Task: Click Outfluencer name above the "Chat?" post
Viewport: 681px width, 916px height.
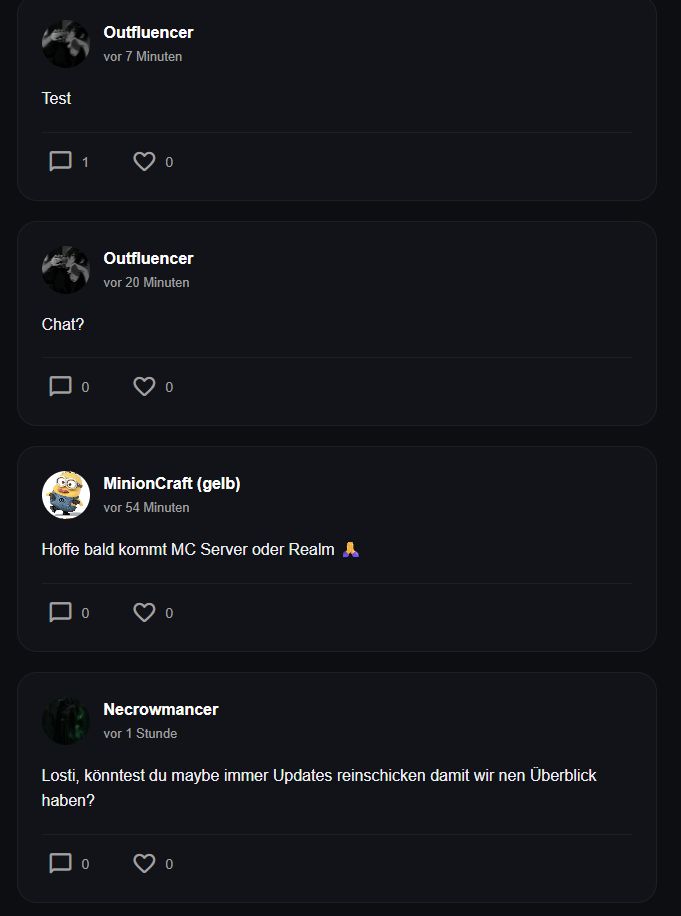Action: pos(148,258)
